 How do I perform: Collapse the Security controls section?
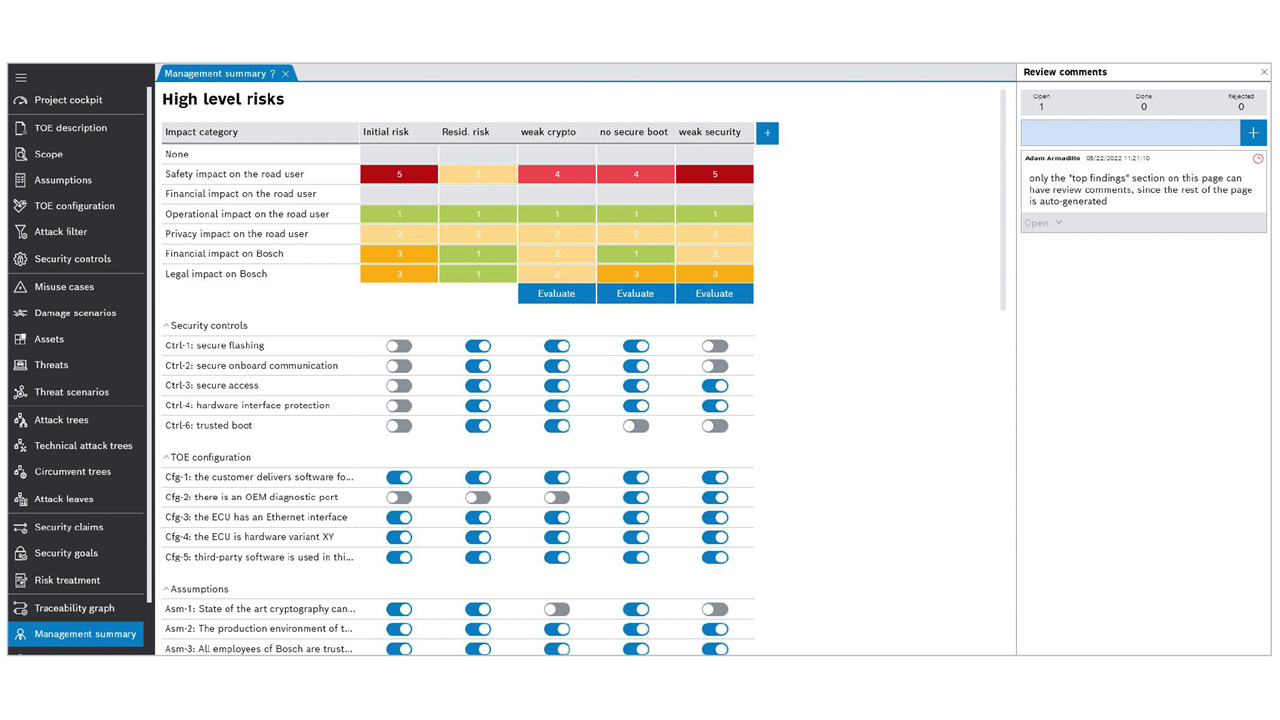coord(167,326)
